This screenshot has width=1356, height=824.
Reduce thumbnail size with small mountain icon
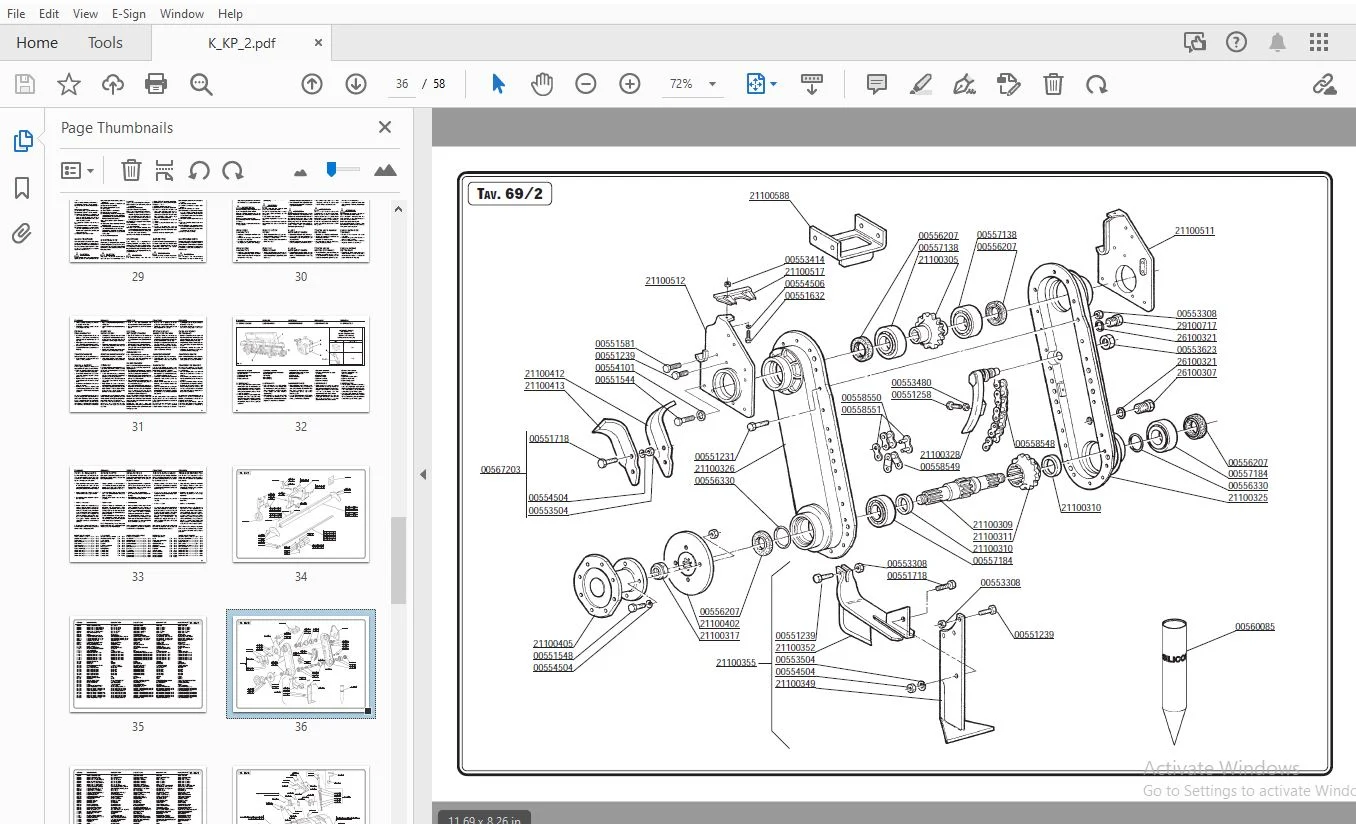point(300,172)
